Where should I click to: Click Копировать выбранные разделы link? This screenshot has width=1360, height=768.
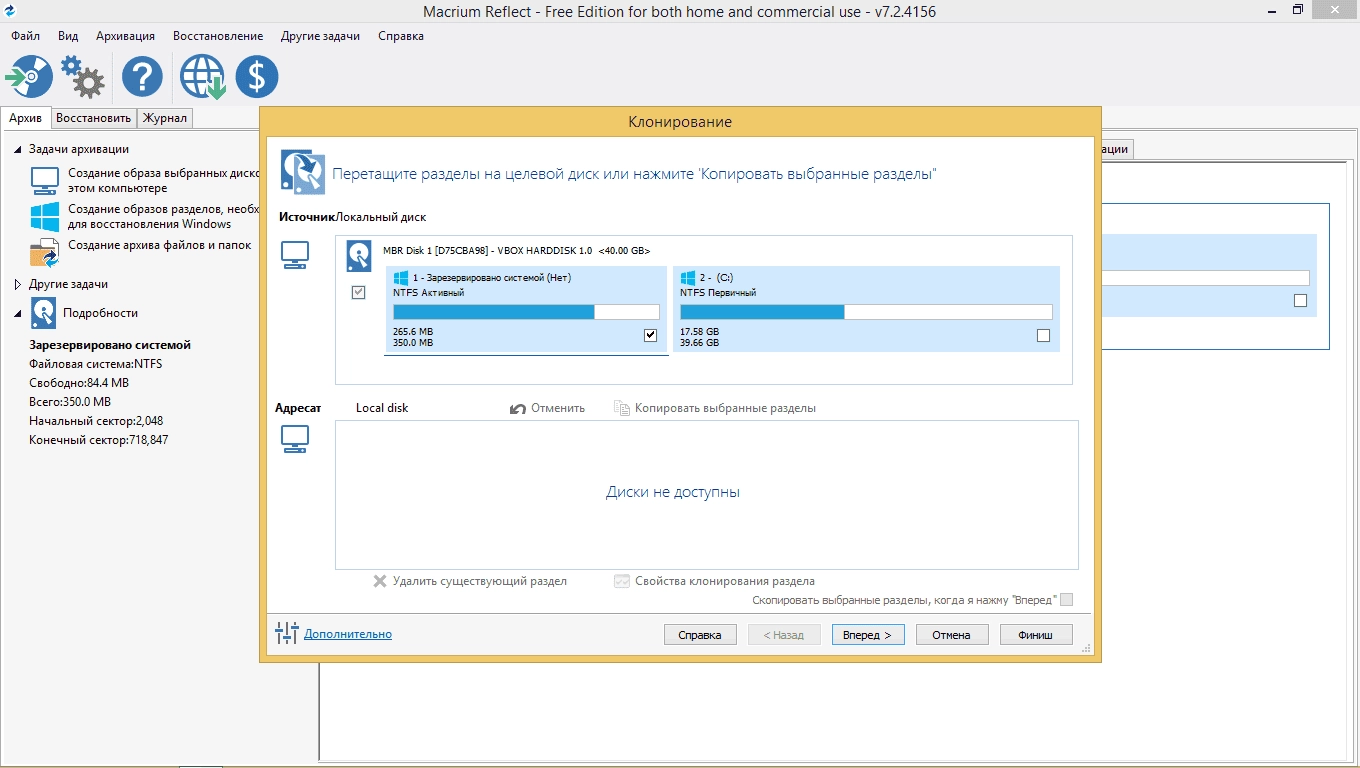coord(725,408)
